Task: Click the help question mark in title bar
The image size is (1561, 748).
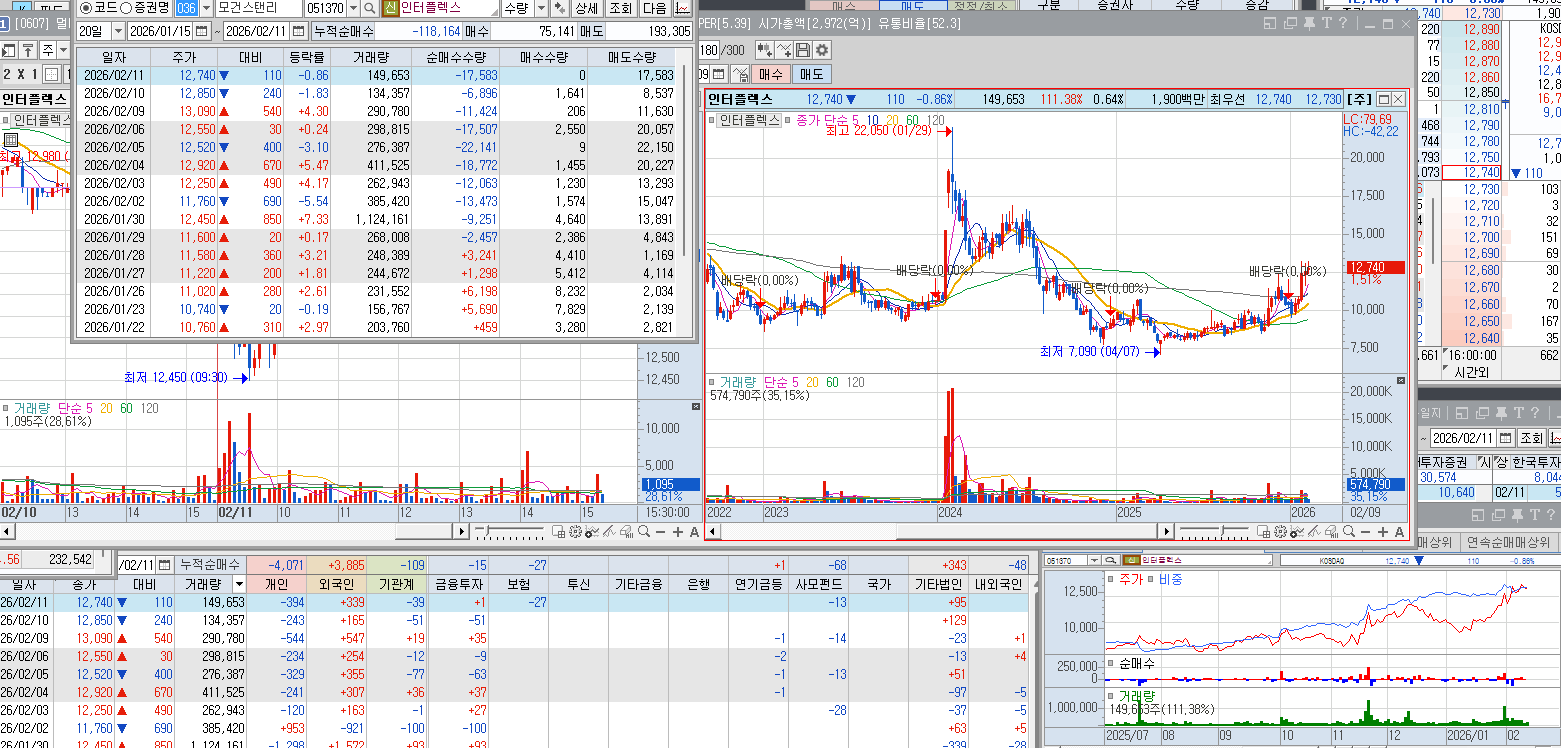Action: coord(1343,23)
